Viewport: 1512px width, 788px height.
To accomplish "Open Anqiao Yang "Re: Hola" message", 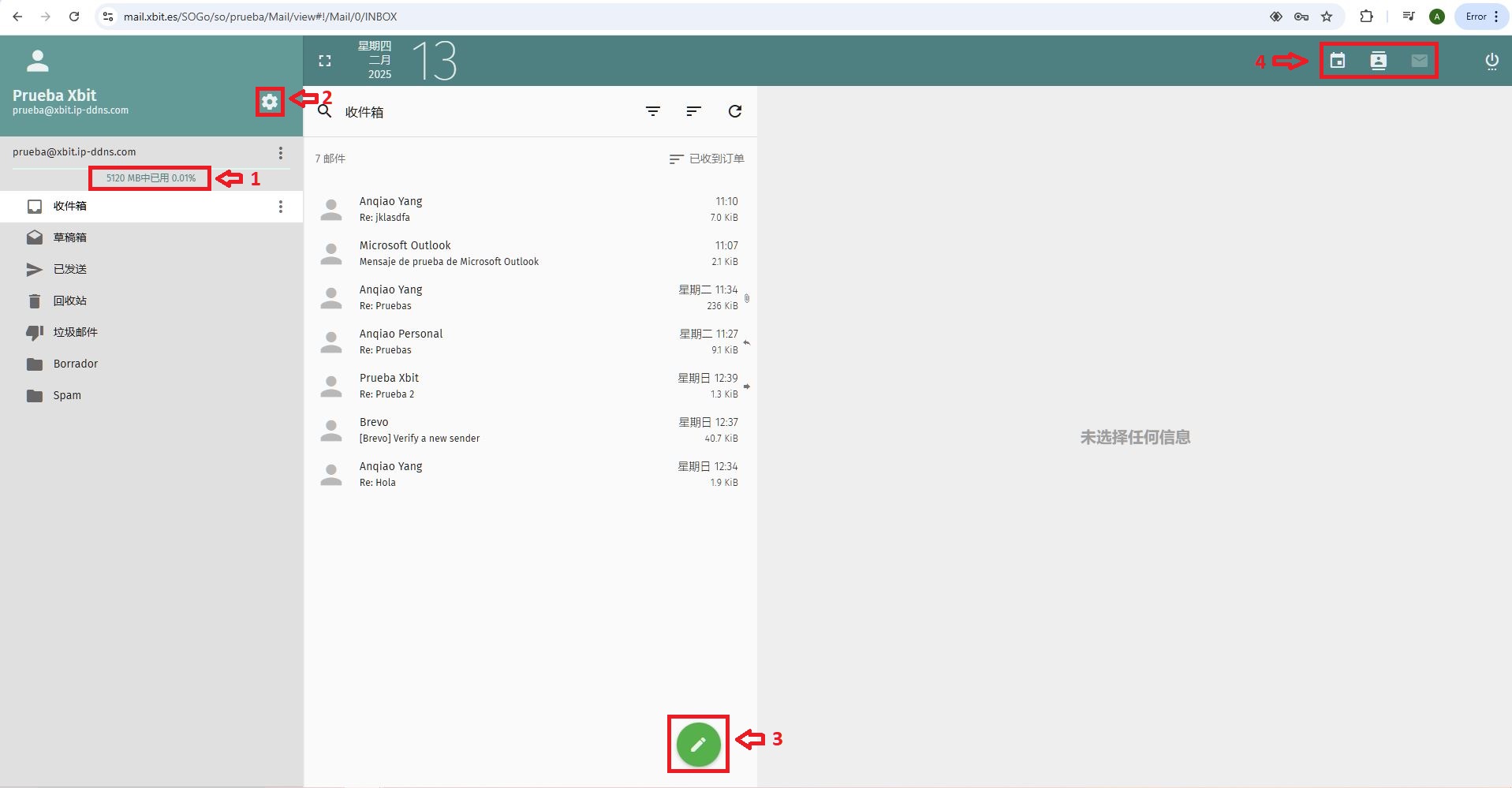I will [x=530, y=474].
